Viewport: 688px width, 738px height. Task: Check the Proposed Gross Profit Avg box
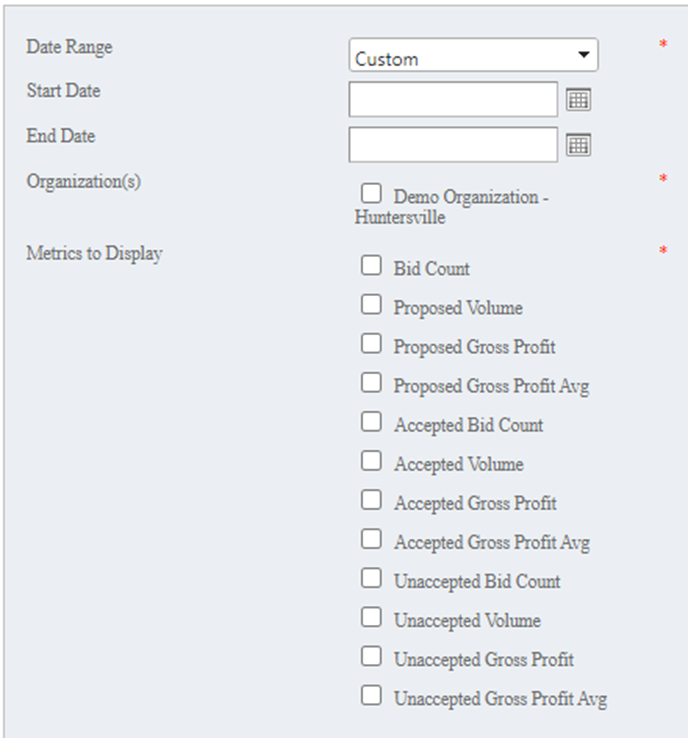(x=371, y=383)
